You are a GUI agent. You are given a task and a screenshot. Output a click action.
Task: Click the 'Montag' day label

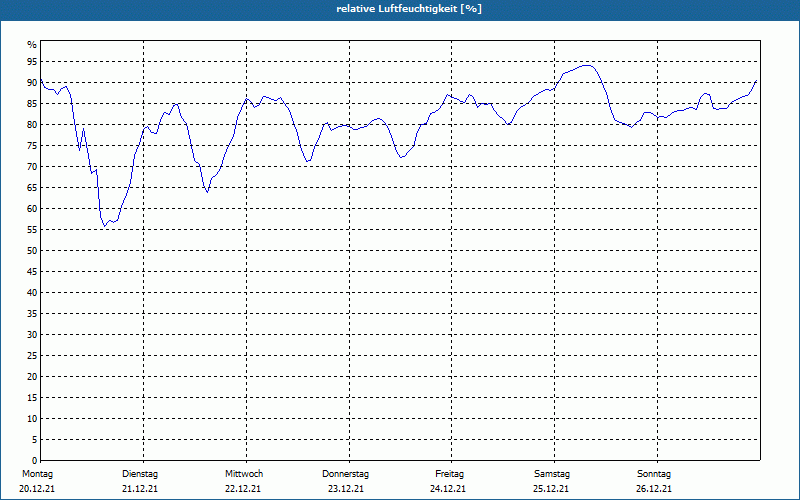tap(37, 474)
